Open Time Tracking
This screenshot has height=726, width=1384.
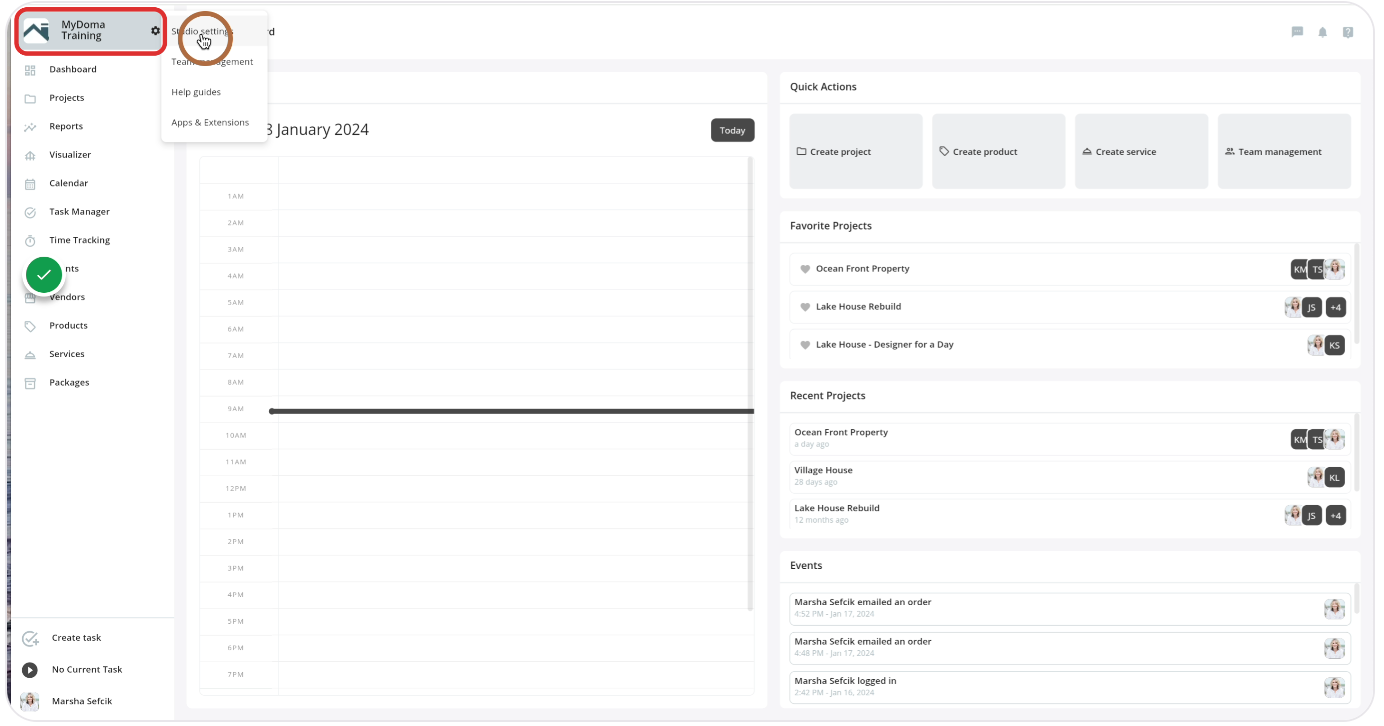point(79,240)
